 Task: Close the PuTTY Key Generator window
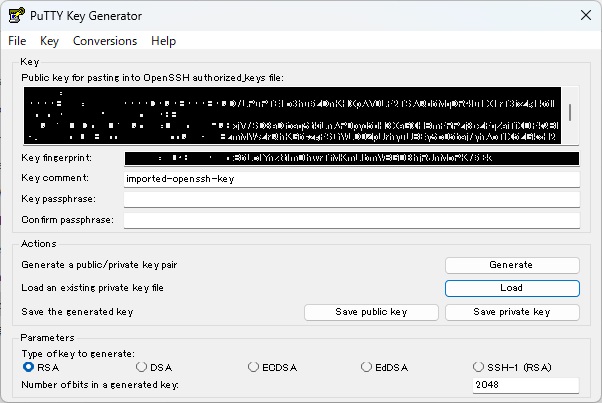[x=583, y=15]
